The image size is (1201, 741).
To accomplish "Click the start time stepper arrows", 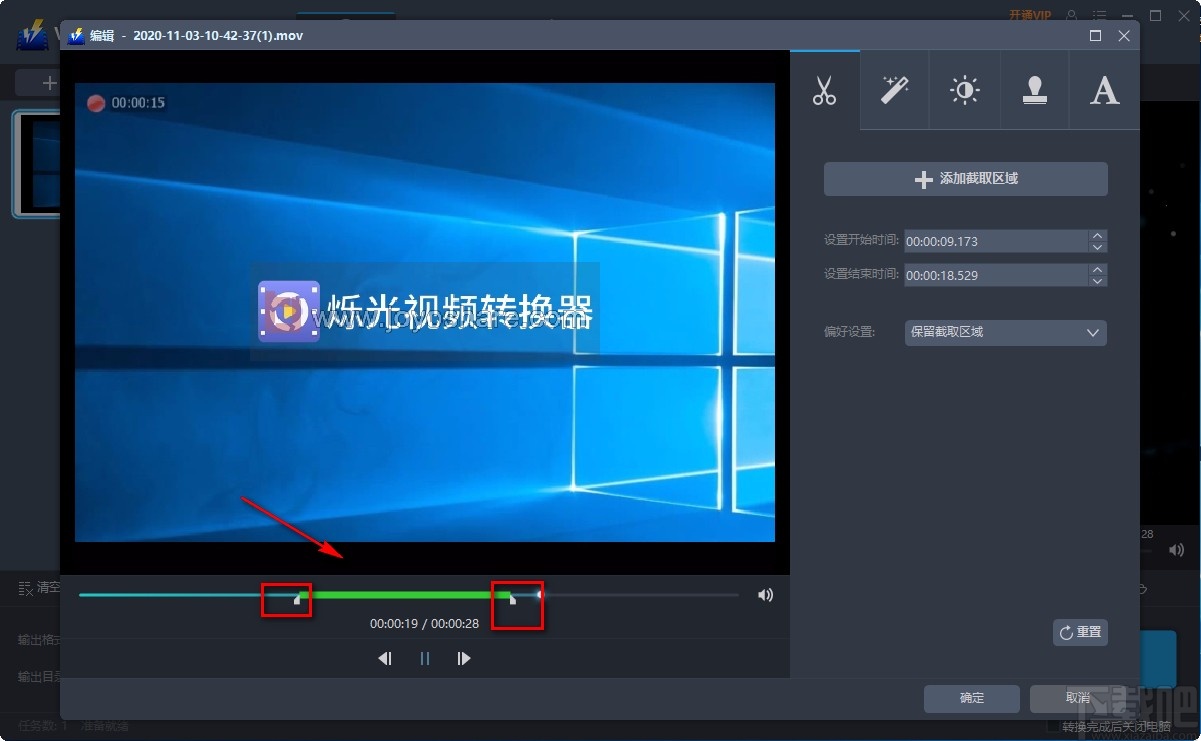I will [1097, 241].
